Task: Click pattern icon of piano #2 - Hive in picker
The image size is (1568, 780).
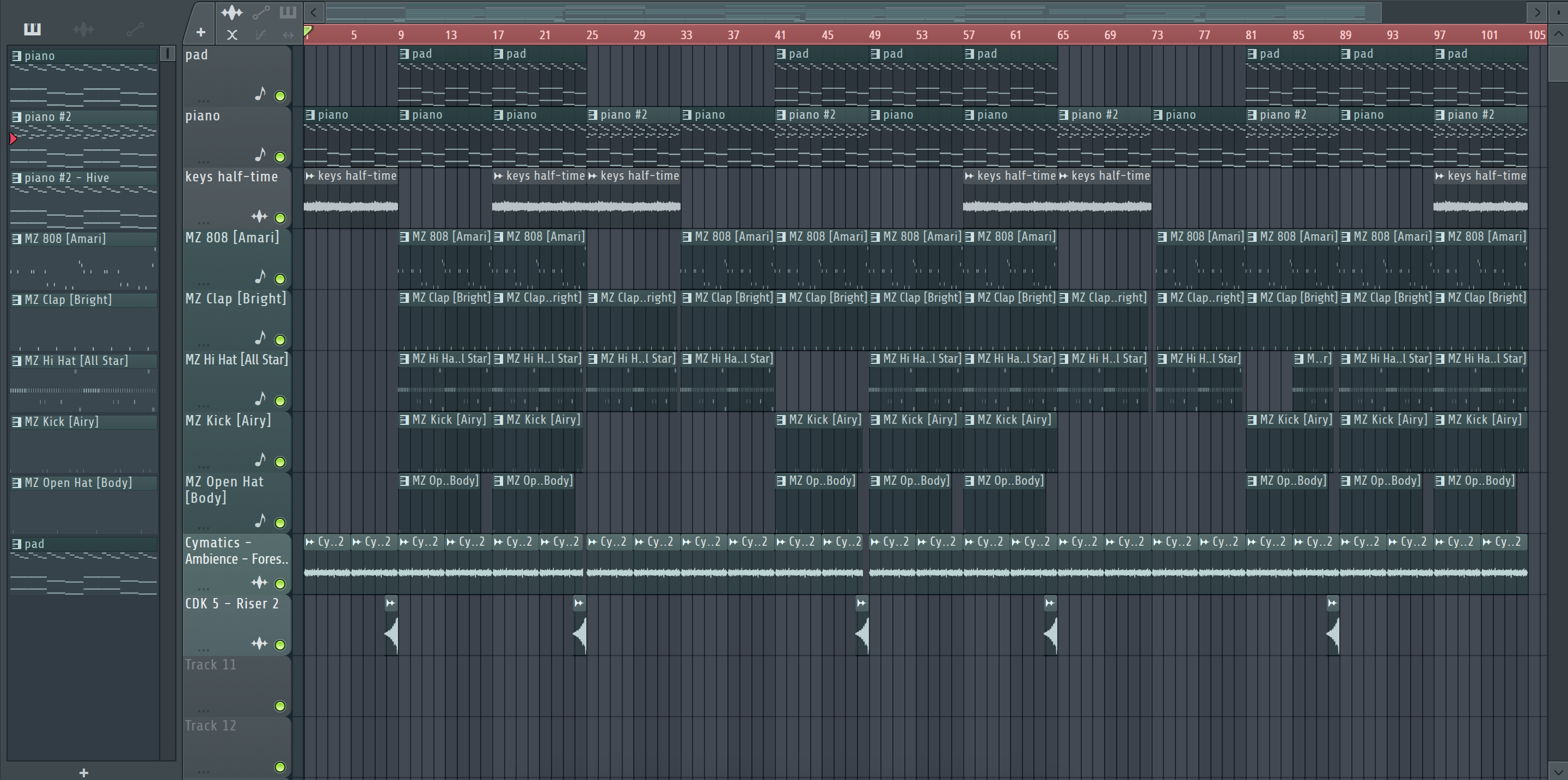Action: tap(17, 178)
